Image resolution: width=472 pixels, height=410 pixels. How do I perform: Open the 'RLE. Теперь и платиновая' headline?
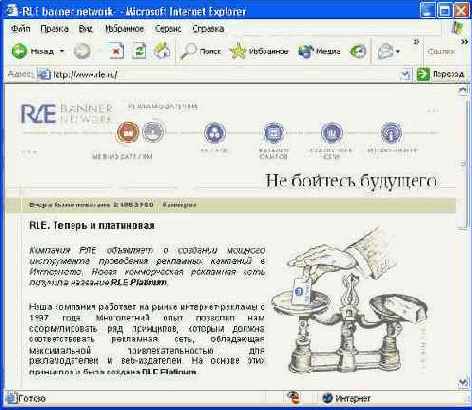pos(92,226)
